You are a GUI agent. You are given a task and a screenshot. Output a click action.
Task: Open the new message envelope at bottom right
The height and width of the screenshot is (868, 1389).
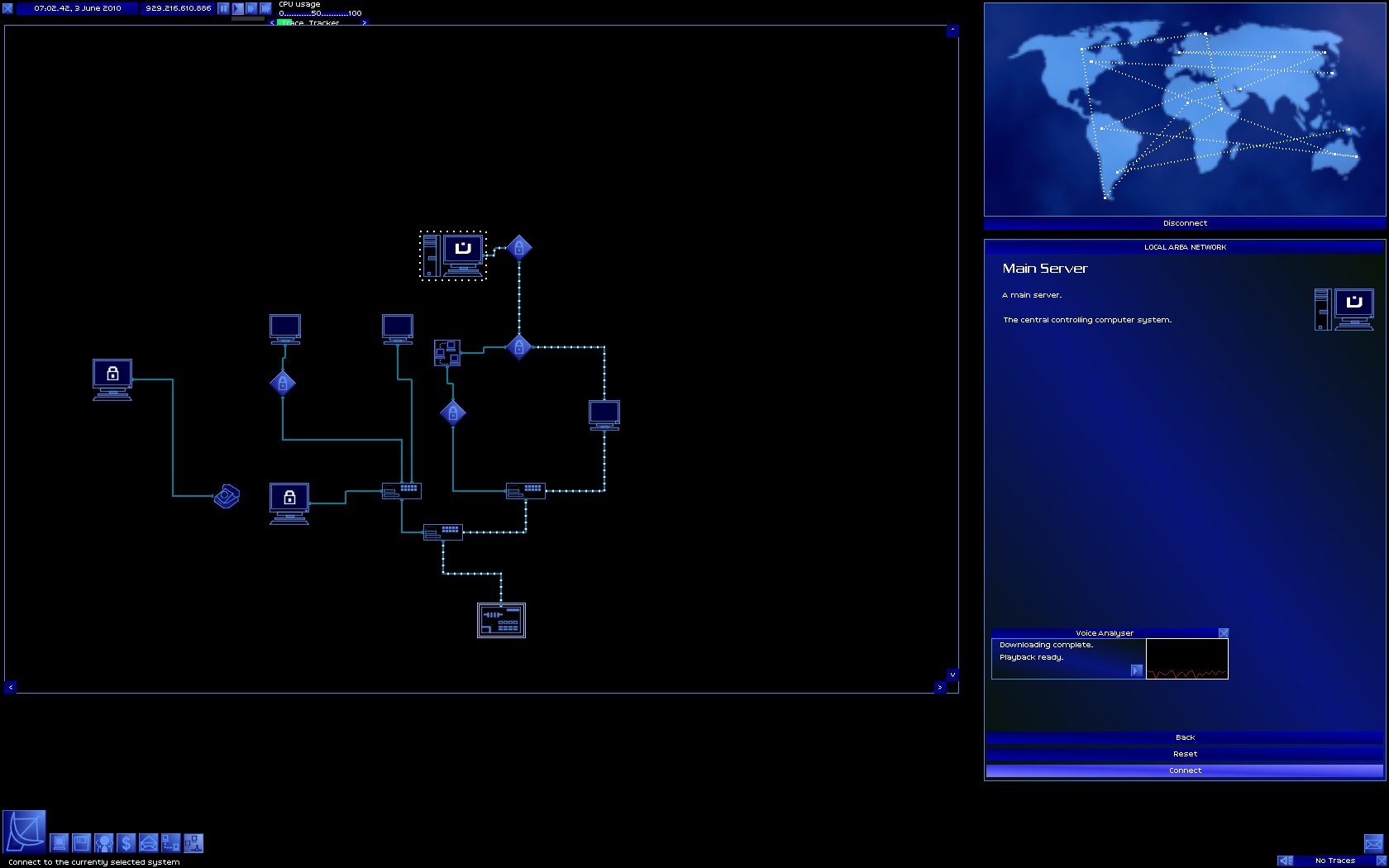(1373, 844)
